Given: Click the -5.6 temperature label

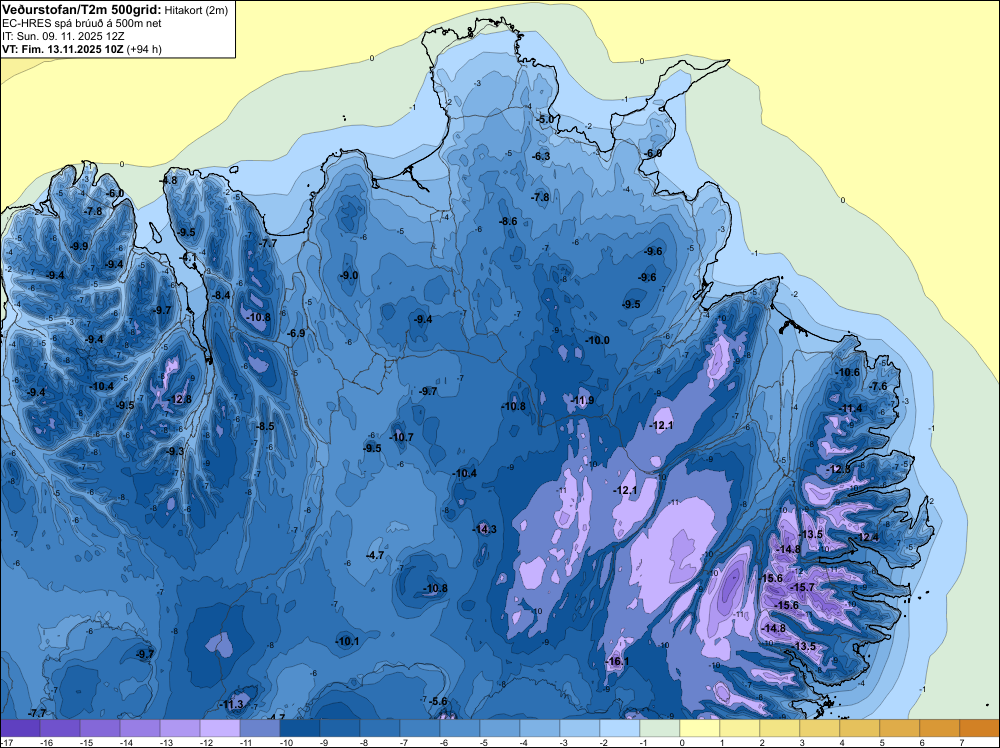Looking at the screenshot, I should point(438,701).
